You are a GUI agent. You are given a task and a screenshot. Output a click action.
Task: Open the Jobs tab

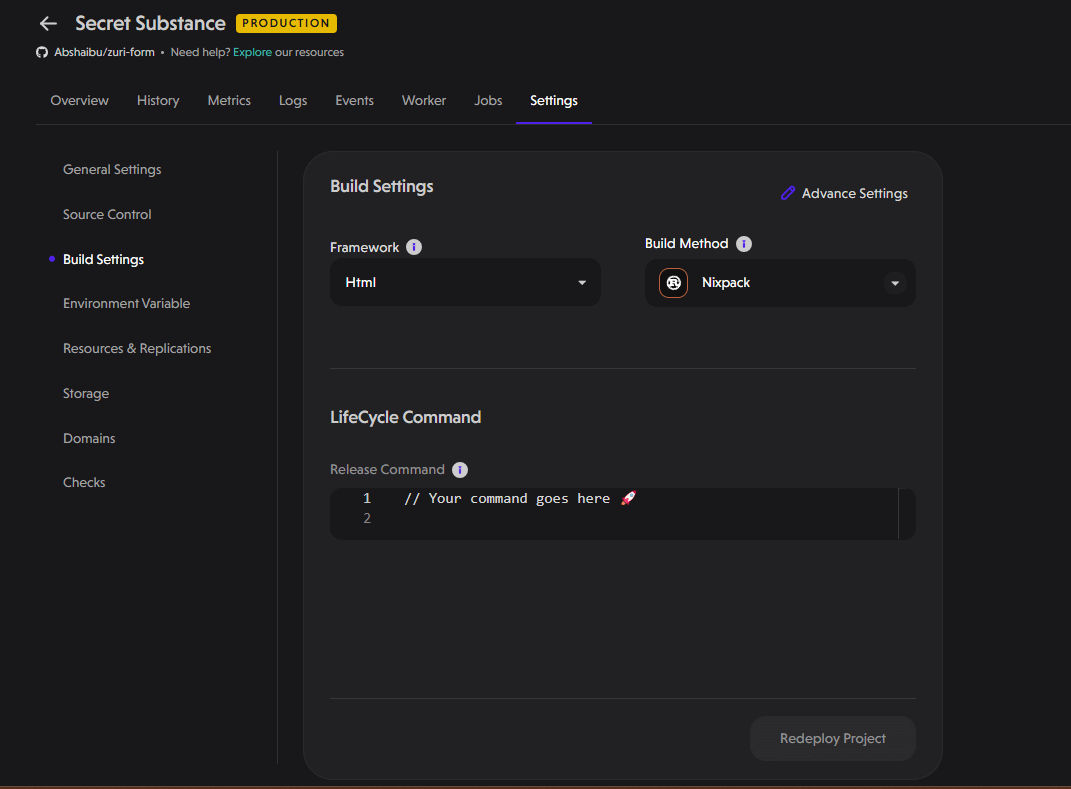(x=488, y=100)
